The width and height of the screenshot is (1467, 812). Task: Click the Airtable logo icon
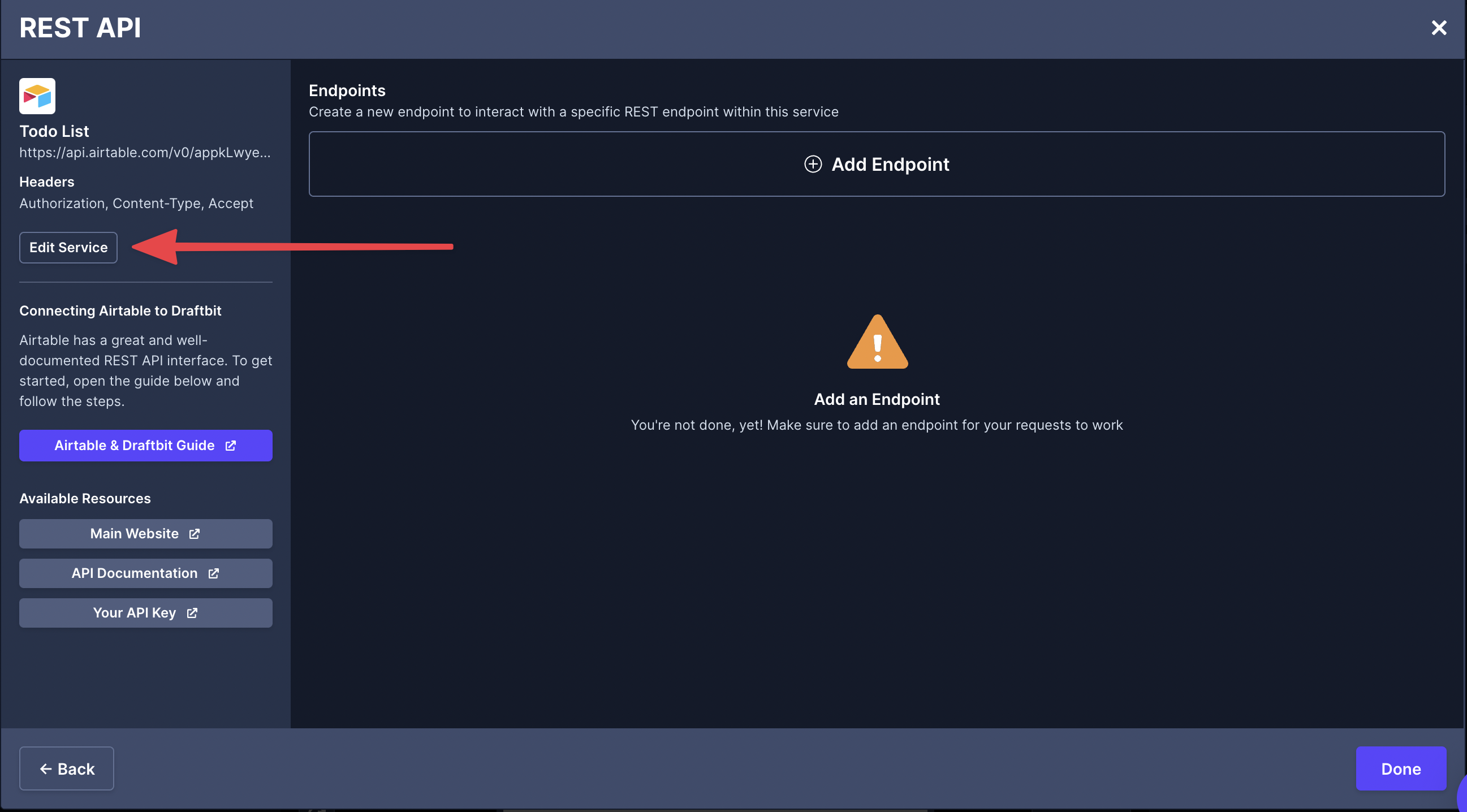[37, 96]
